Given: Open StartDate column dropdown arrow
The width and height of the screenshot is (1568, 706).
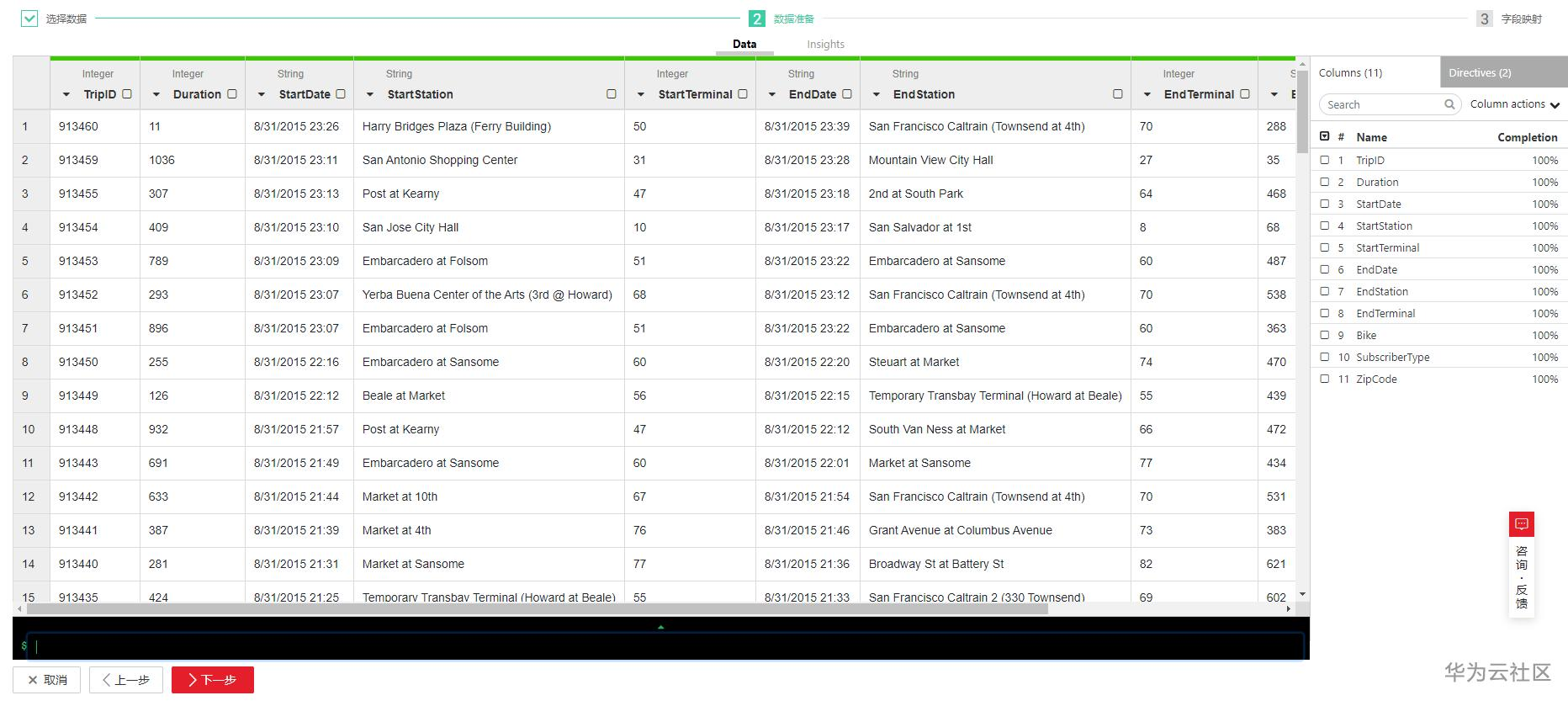Looking at the screenshot, I should coord(262,95).
